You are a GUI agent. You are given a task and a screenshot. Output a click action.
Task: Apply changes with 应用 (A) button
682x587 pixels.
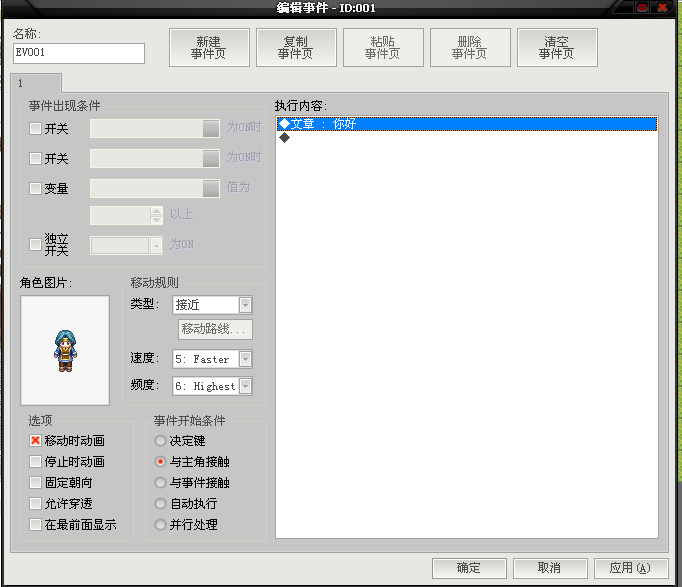(631, 568)
